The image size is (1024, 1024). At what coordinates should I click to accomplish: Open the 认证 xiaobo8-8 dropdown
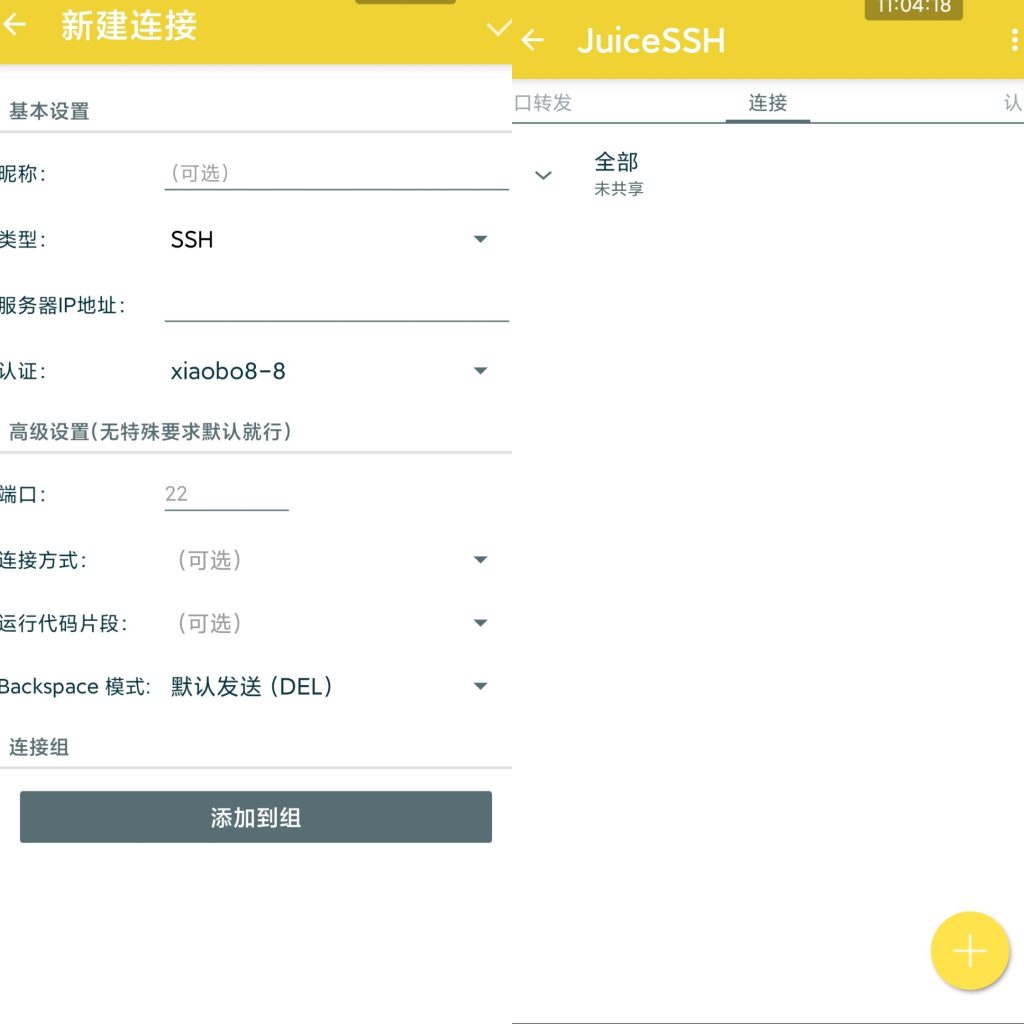click(x=328, y=371)
